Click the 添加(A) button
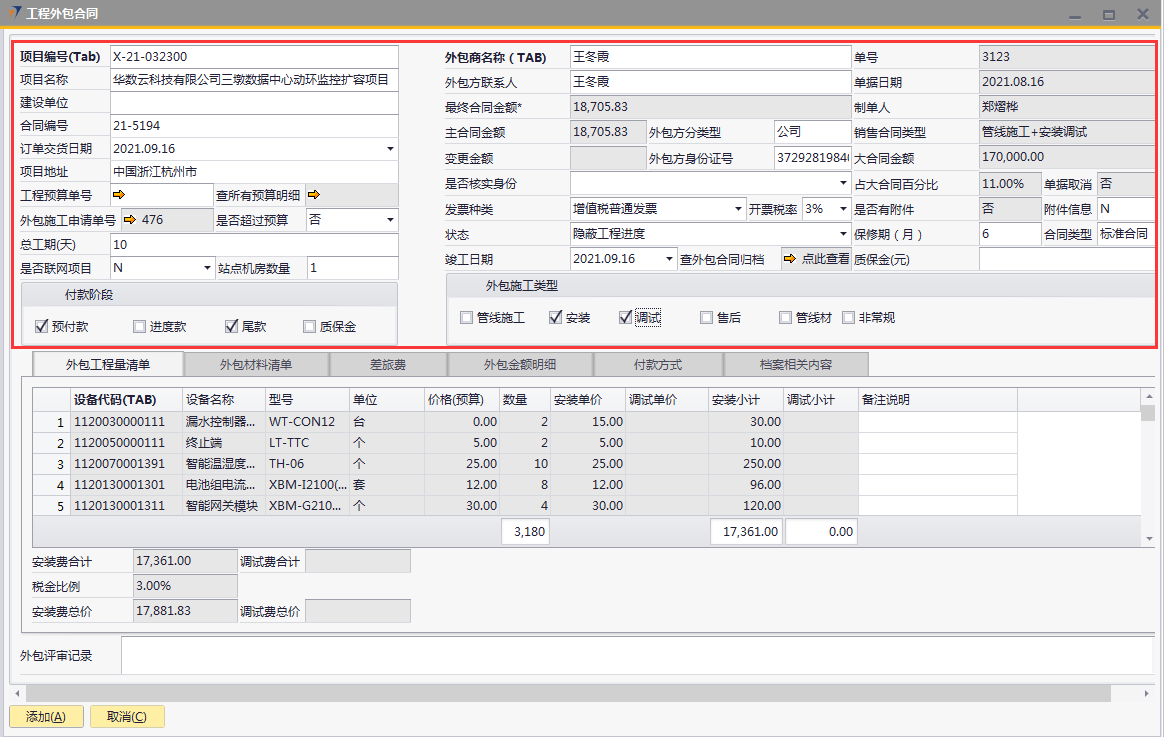Image resolution: width=1164 pixels, height=737 pixels. click(46, 716)
